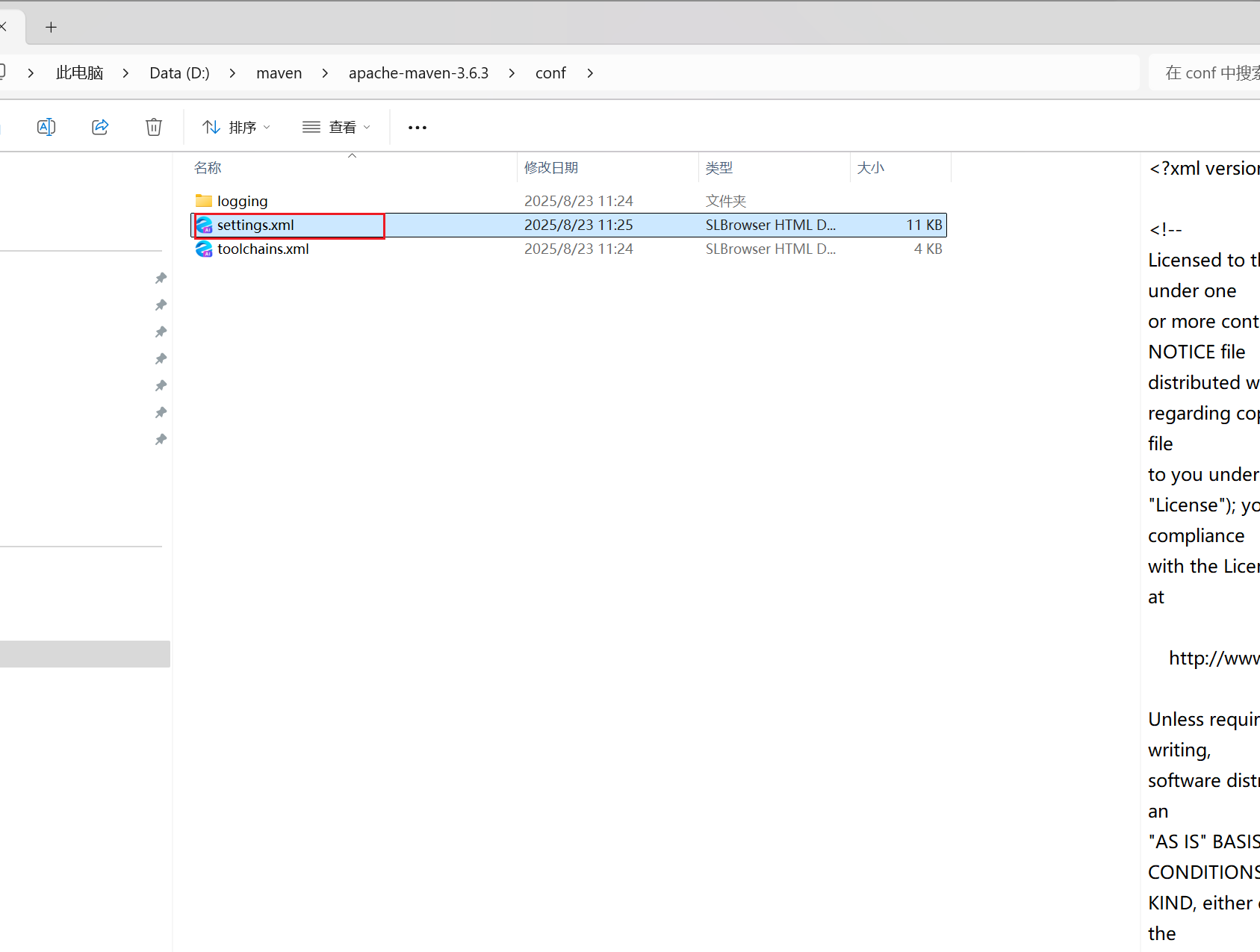The width and height of the screenshot is (1260, 952).
Task: Expand the chevron between 此电脑 and Data (D:)
Action: (125, 73)
